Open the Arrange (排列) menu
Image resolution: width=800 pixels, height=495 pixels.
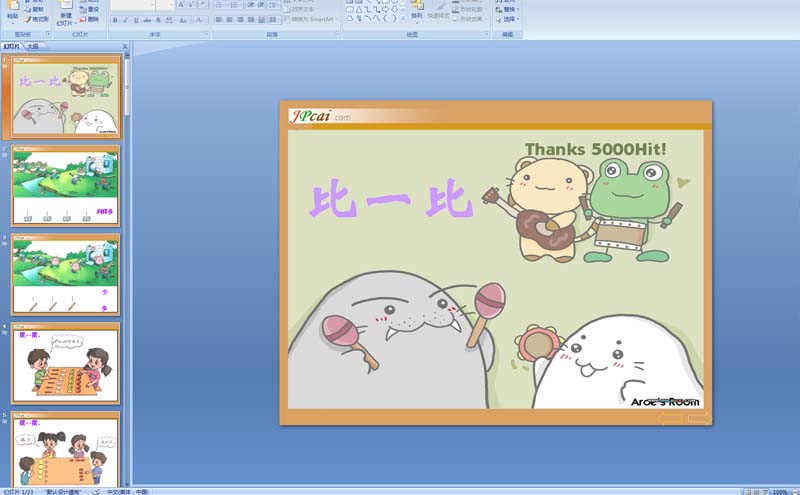(x=417, y=13)
